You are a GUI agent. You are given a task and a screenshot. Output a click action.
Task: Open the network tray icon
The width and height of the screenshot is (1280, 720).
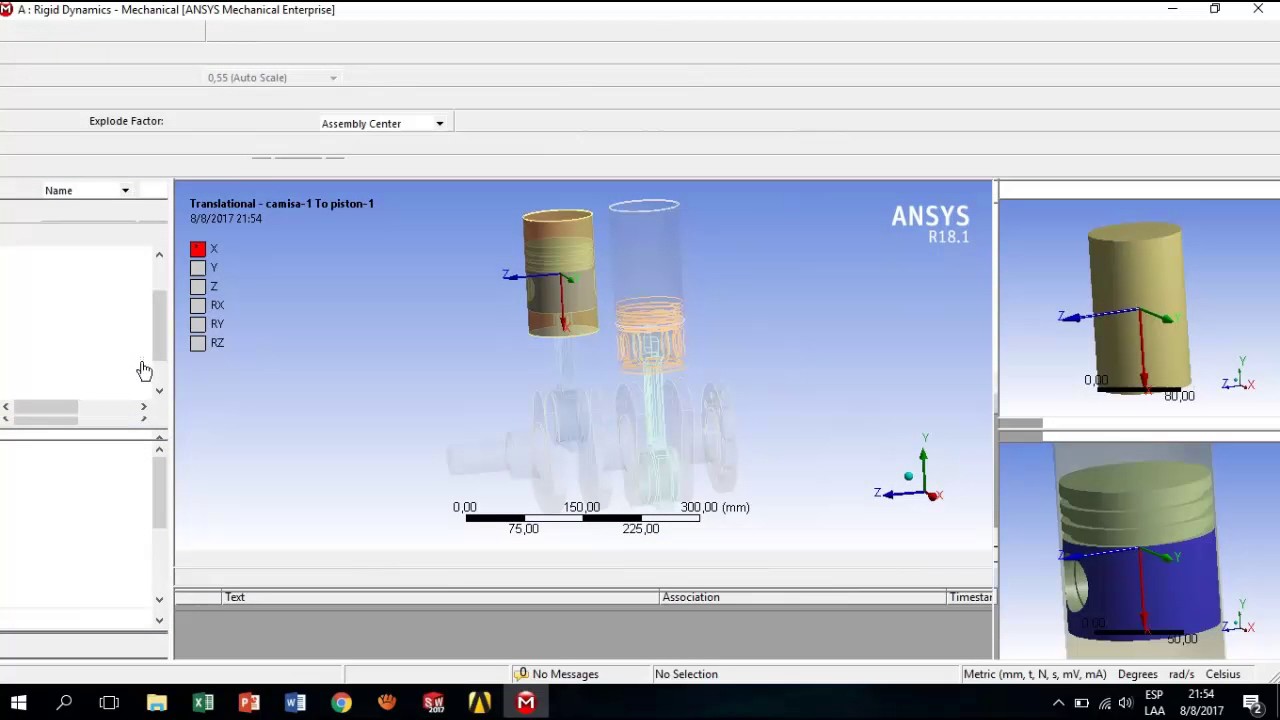click(x=1105, y=703)
